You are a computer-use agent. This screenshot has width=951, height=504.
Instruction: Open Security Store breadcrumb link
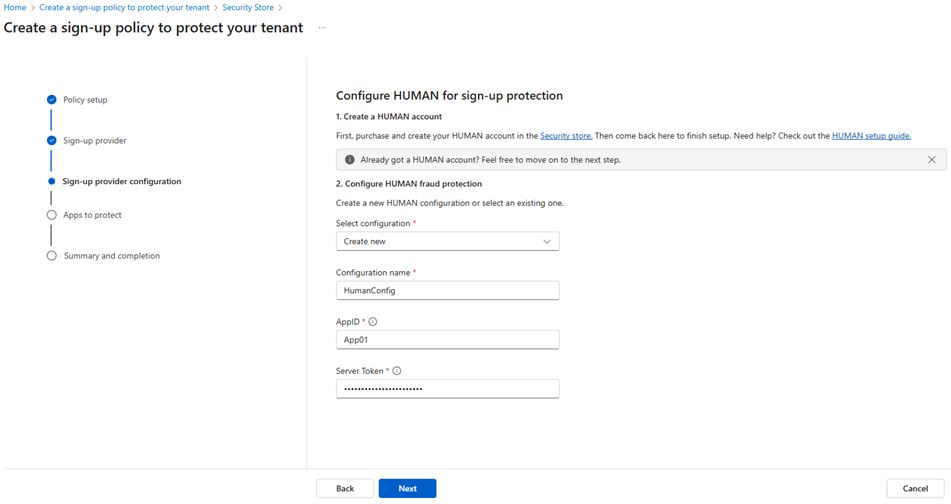click(x=247, y=8)
